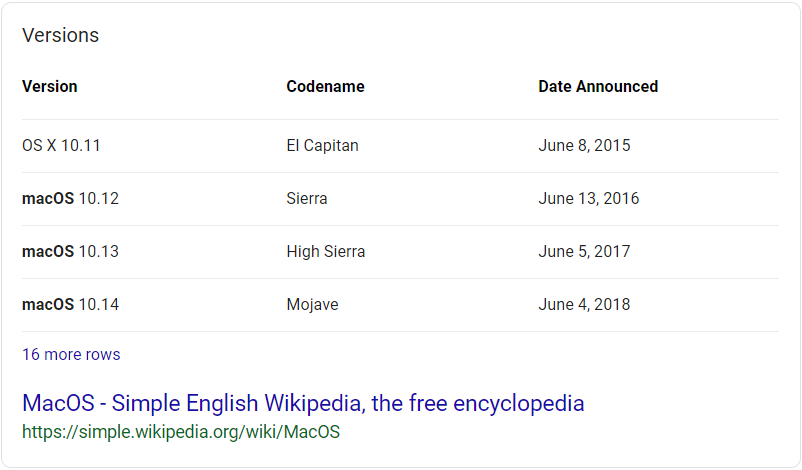The width and height of the screenshot is (802, 470).
Task: Click the High Sierra codename cell
Action: [326, 252]
